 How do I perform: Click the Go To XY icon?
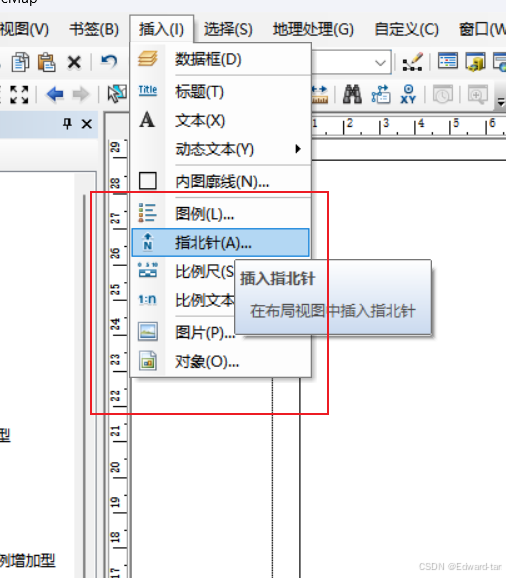408,94
